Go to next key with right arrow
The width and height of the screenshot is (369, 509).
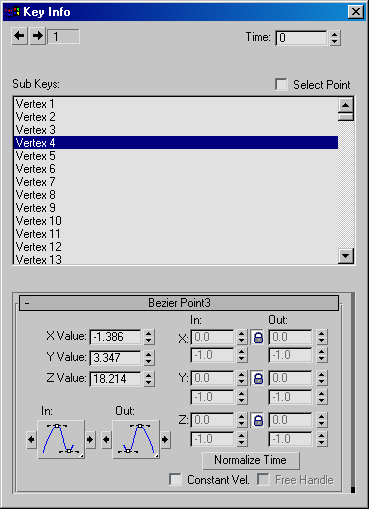pos(38,36)
